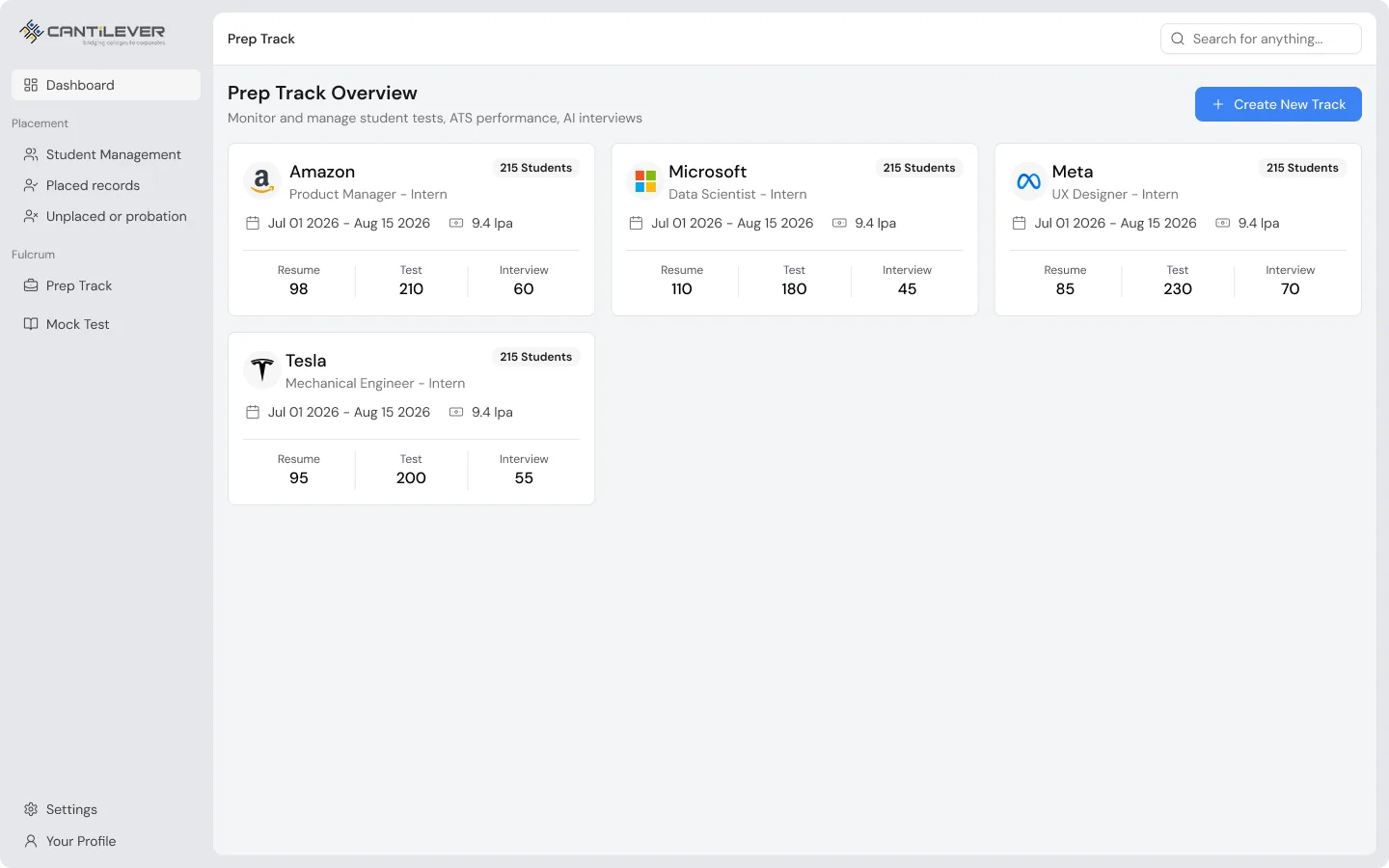Open the Meta track card title
This screenshot has height=868, width=1389.
1073,172
